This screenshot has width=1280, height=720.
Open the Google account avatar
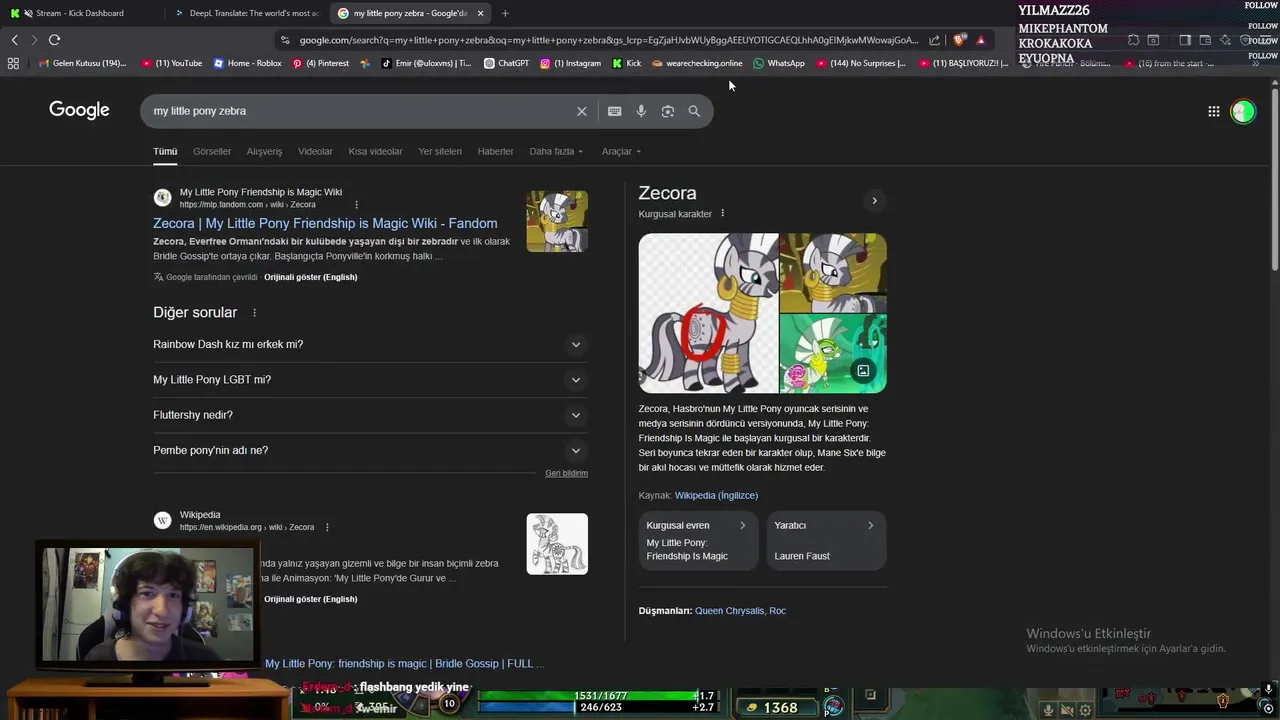tap(1243, 112)
